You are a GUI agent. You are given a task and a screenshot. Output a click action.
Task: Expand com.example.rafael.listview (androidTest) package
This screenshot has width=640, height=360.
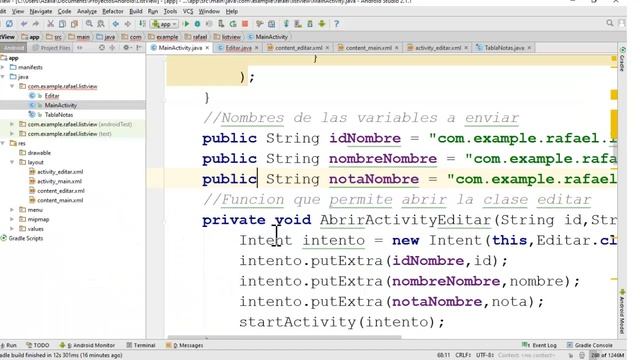coord(12,124)
